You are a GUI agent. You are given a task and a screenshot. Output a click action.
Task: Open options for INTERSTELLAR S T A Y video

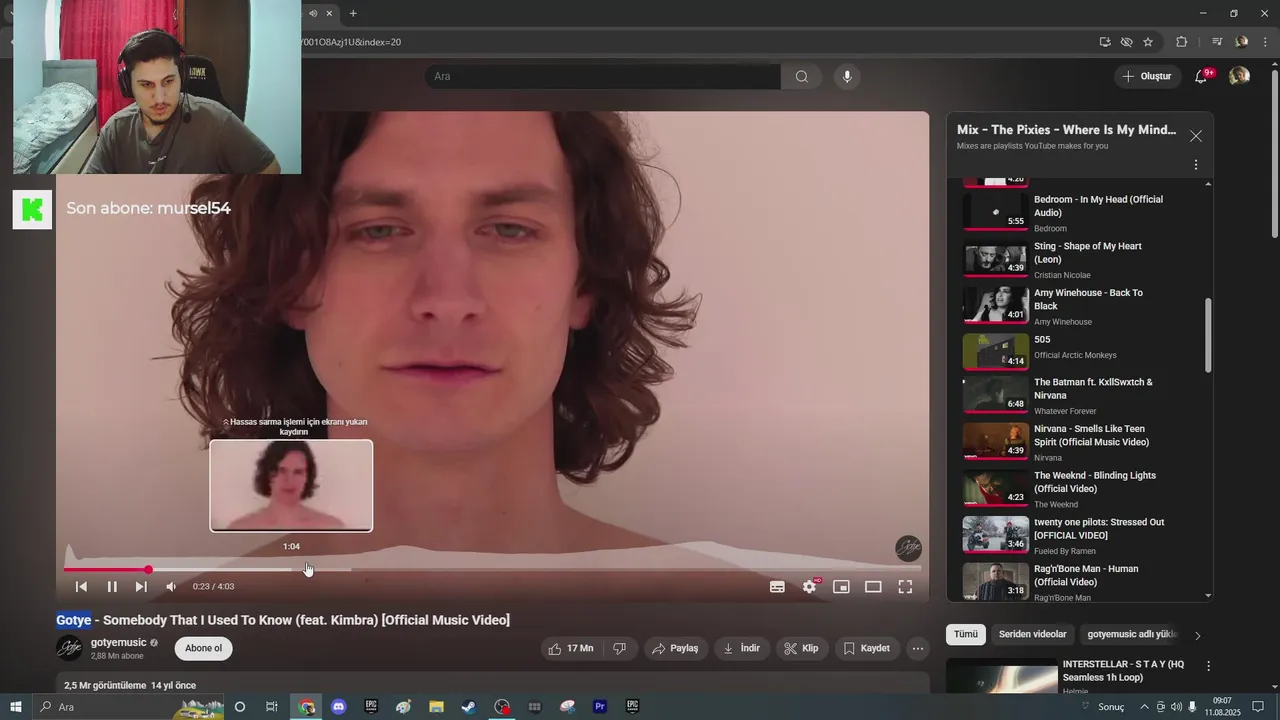pyautogui.click(x=1208, y=666)
